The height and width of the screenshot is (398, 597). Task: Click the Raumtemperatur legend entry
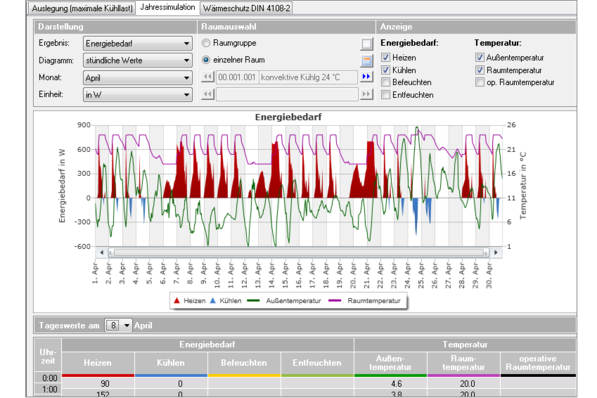365,300
